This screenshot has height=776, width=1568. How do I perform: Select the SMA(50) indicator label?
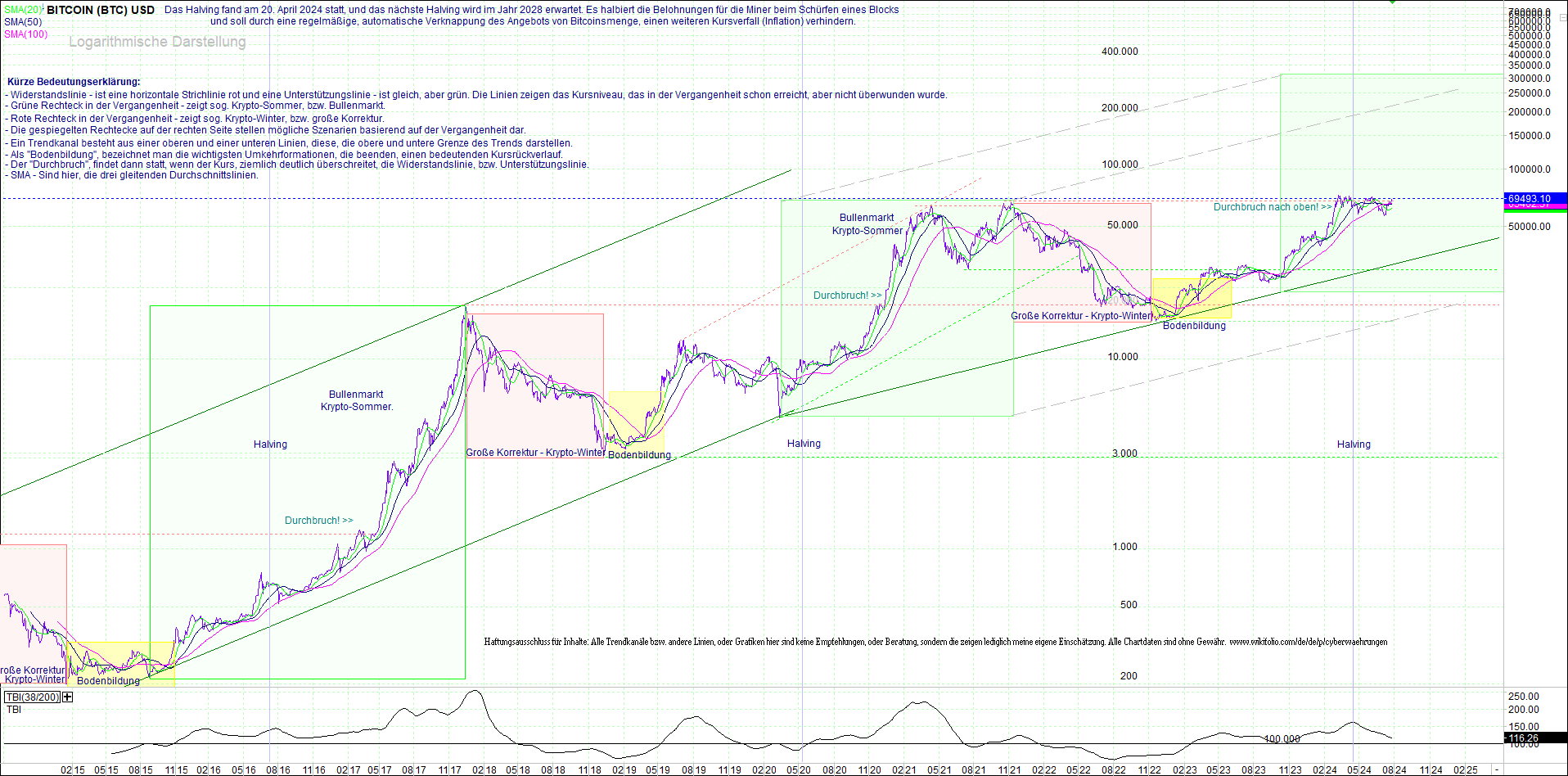[20, 21]
